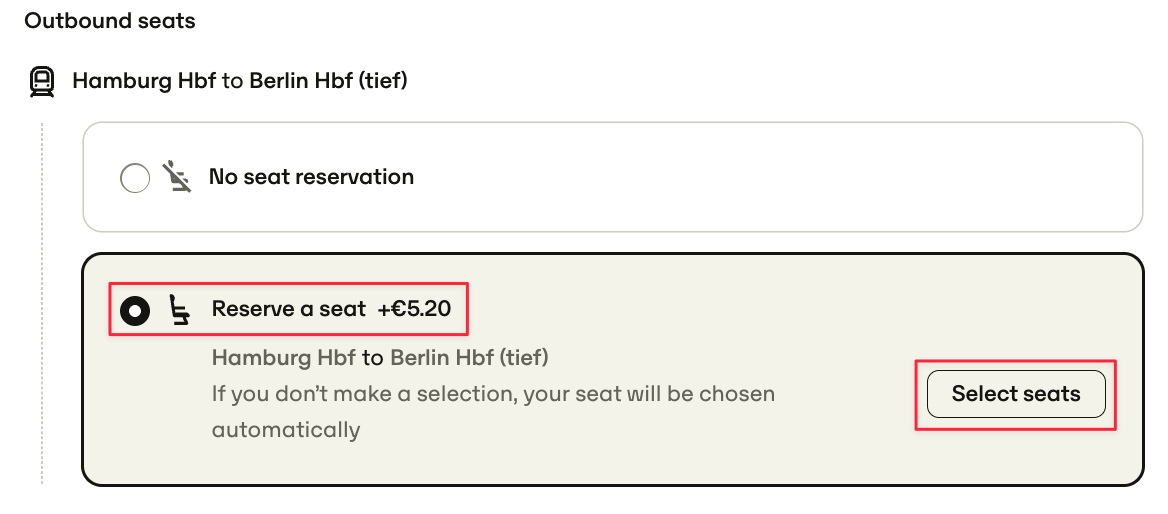The image size is (1168, 514).
Task: Click the word 'automatically' in the seat note
Action: 286,430
